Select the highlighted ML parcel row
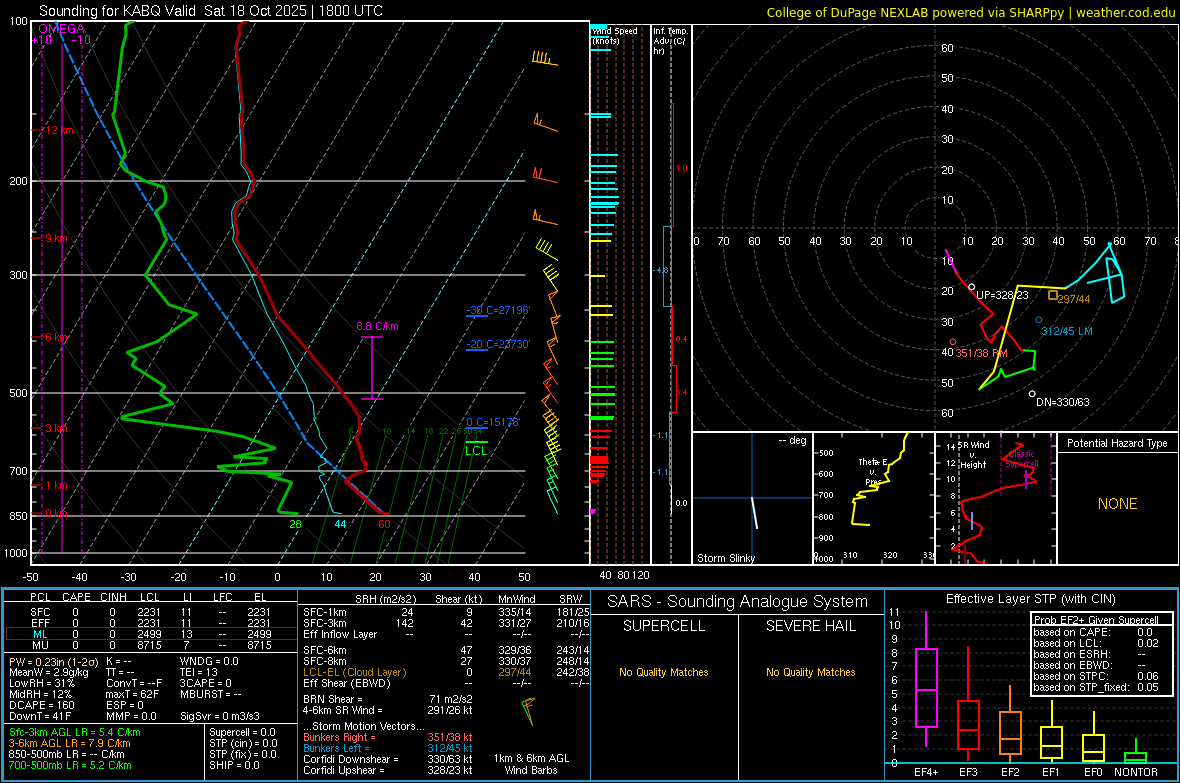The height and width of the screenshot is (783, 1180). click(151, 634)
